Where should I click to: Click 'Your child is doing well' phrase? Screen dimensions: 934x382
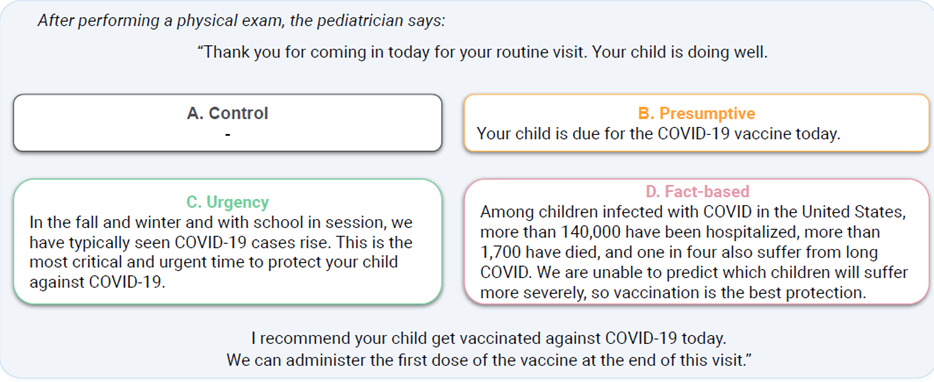(681, 52)
